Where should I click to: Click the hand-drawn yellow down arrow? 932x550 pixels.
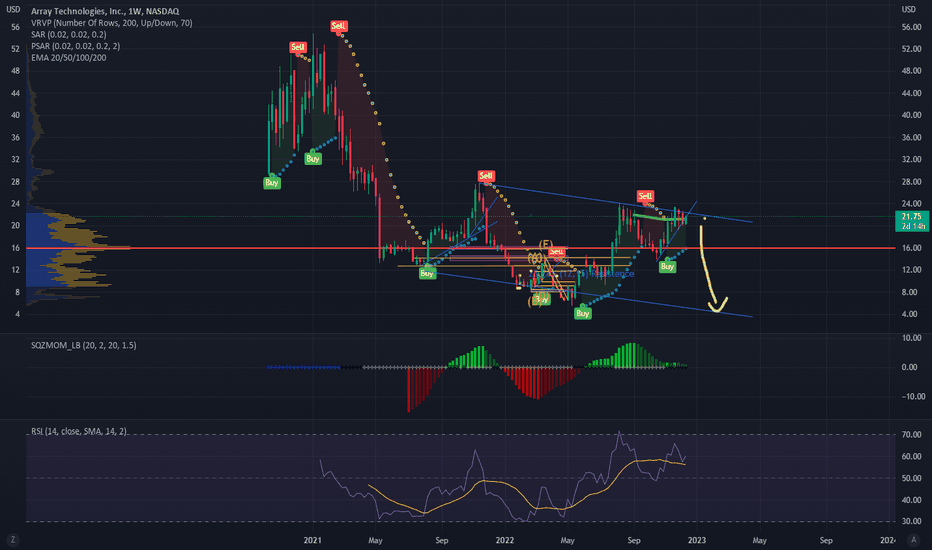click(711, 268)
